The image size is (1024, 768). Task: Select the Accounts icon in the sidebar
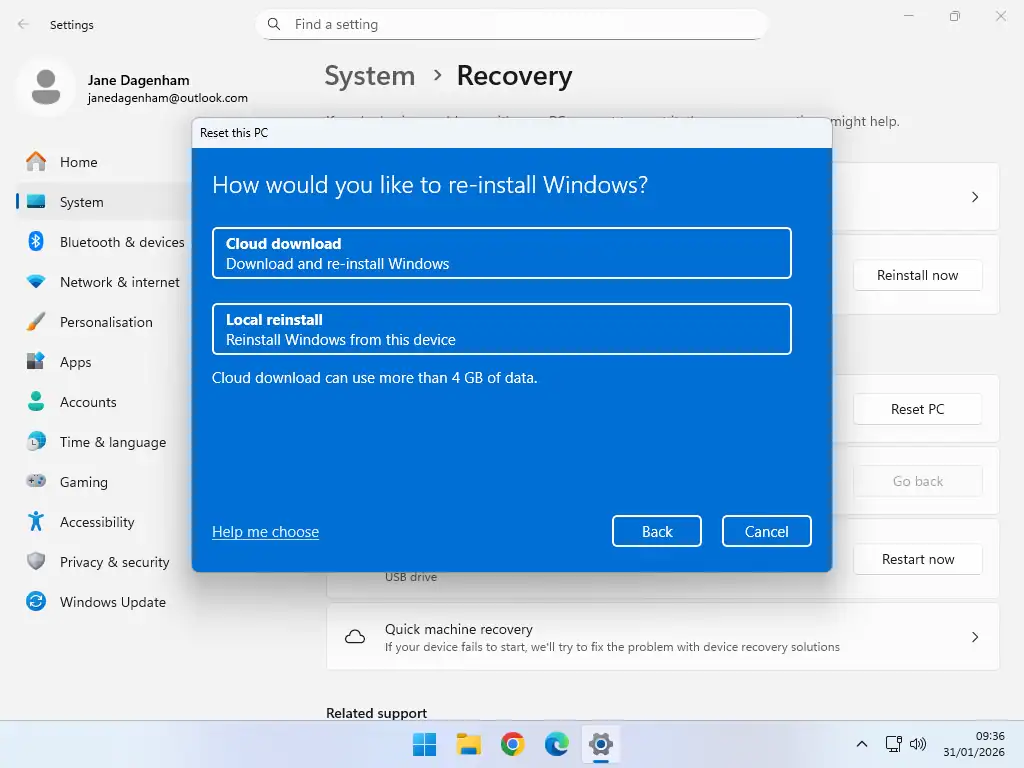[x=34, y=402]
